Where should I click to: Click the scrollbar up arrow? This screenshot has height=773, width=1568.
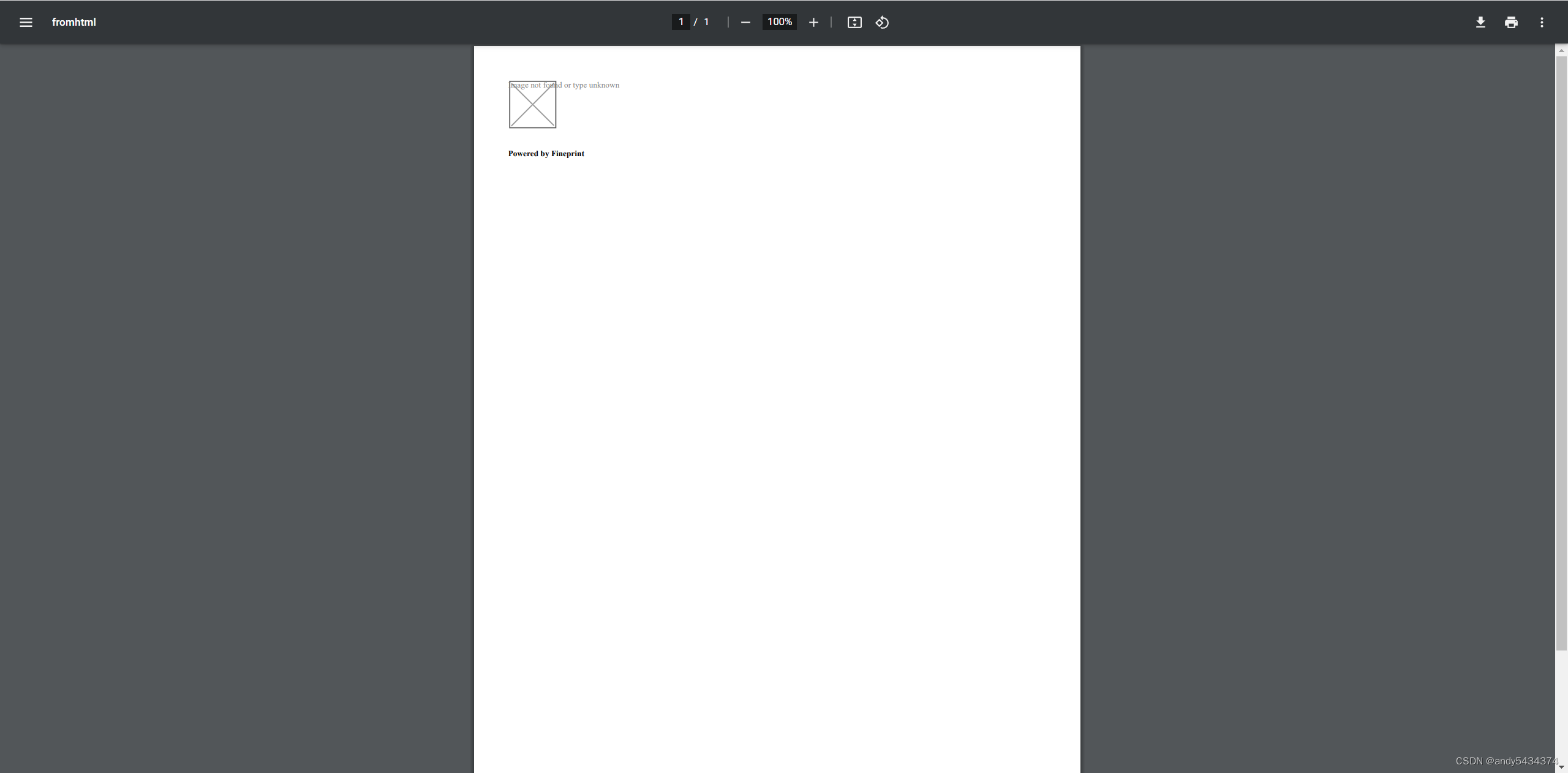[1561, 51]
